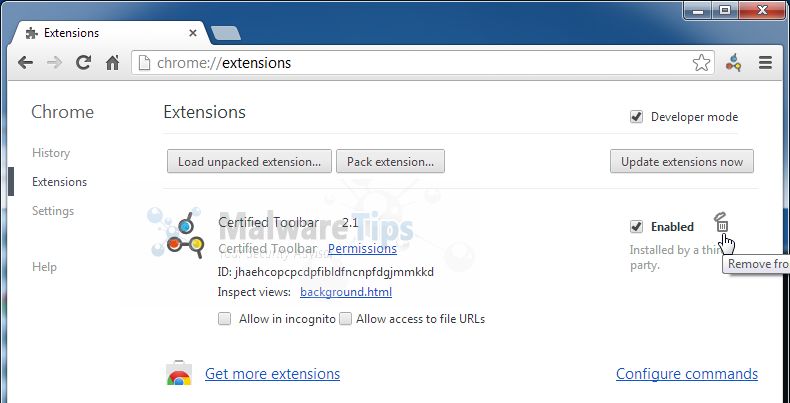The height and width of the screenshot is (403, 790).
Task: Click Load unpacked extension button
Action: pyautogui.click(x=249, y=161)
